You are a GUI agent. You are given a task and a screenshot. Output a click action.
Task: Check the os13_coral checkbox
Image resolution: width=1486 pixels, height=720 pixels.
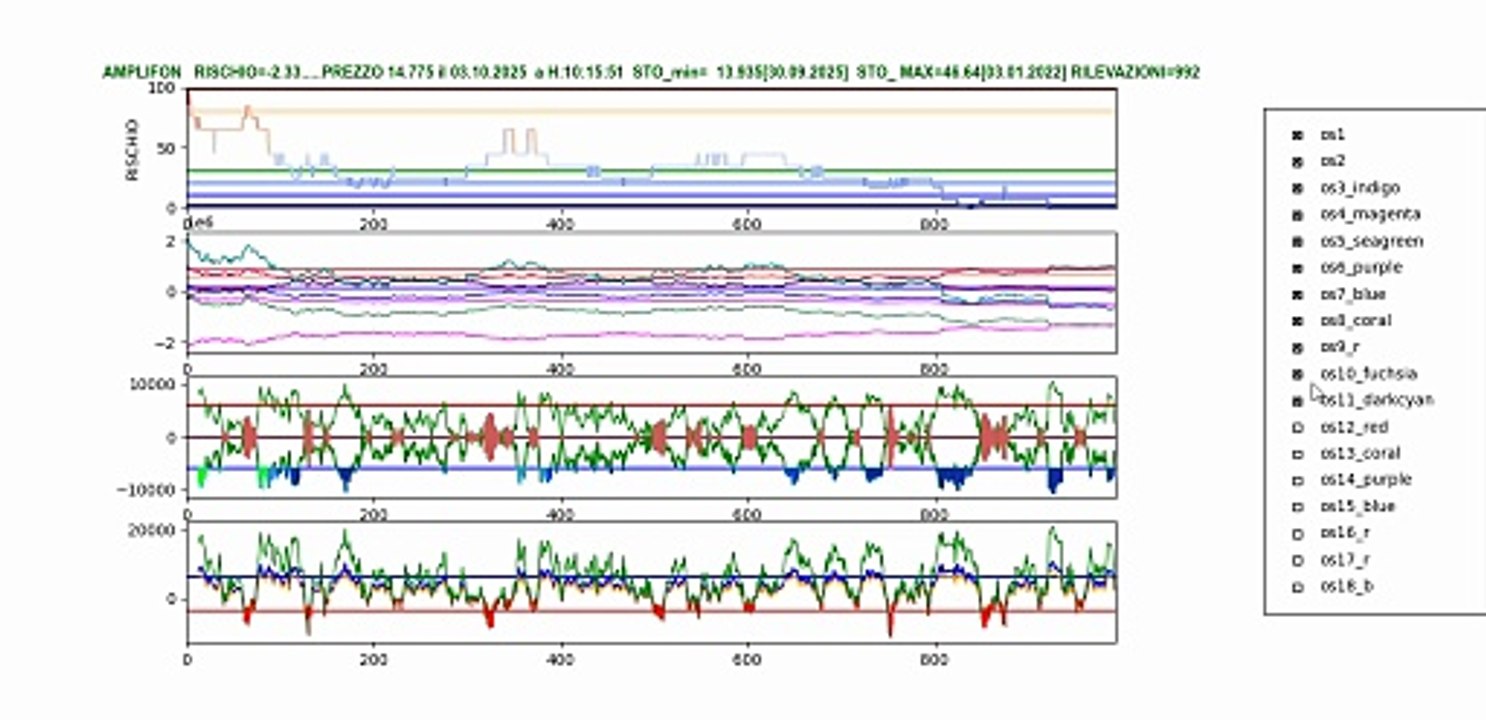[1297, 454]
